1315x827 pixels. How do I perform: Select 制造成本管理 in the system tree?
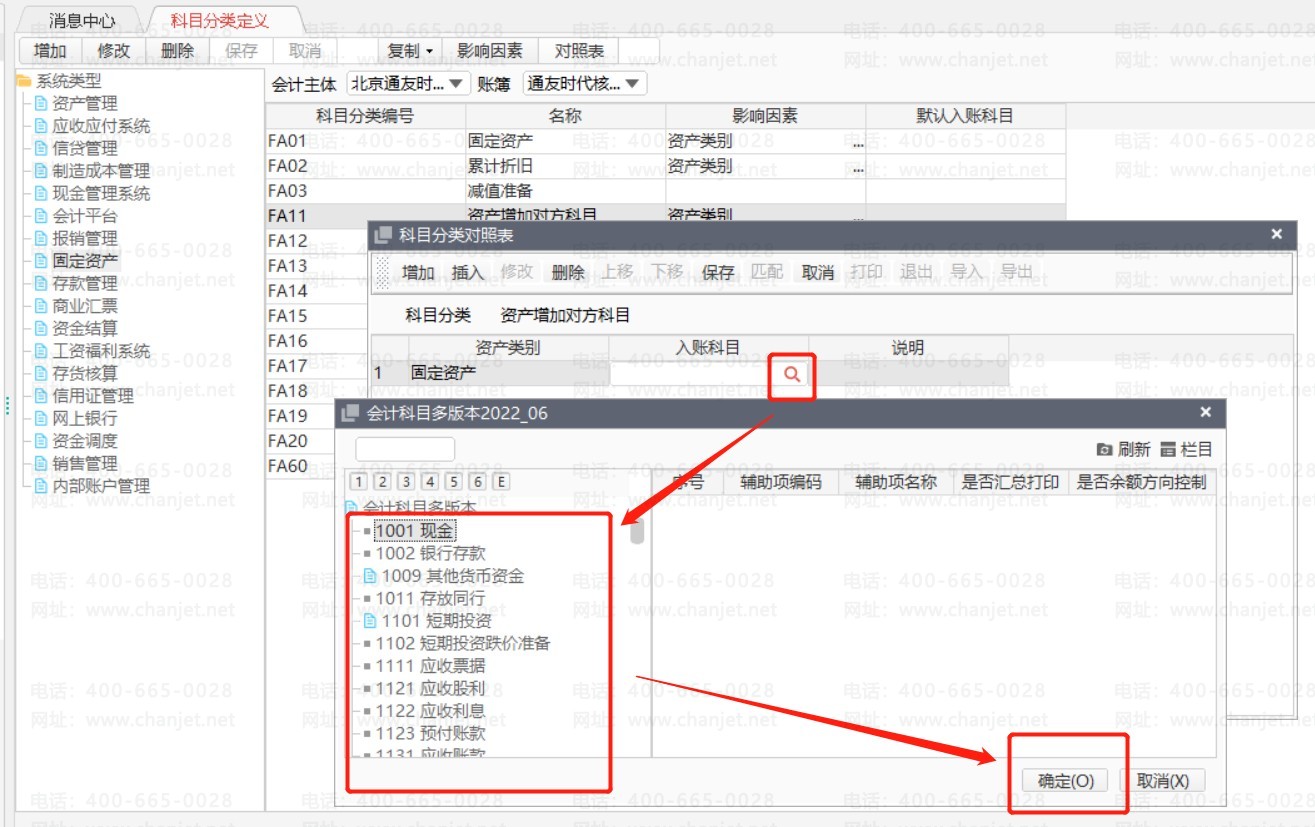(x=101, y=171)
